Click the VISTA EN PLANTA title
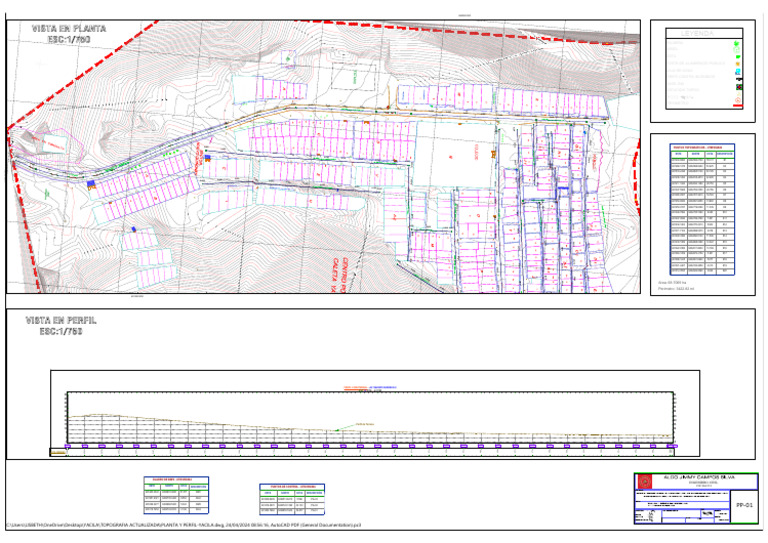 (69, 28)
